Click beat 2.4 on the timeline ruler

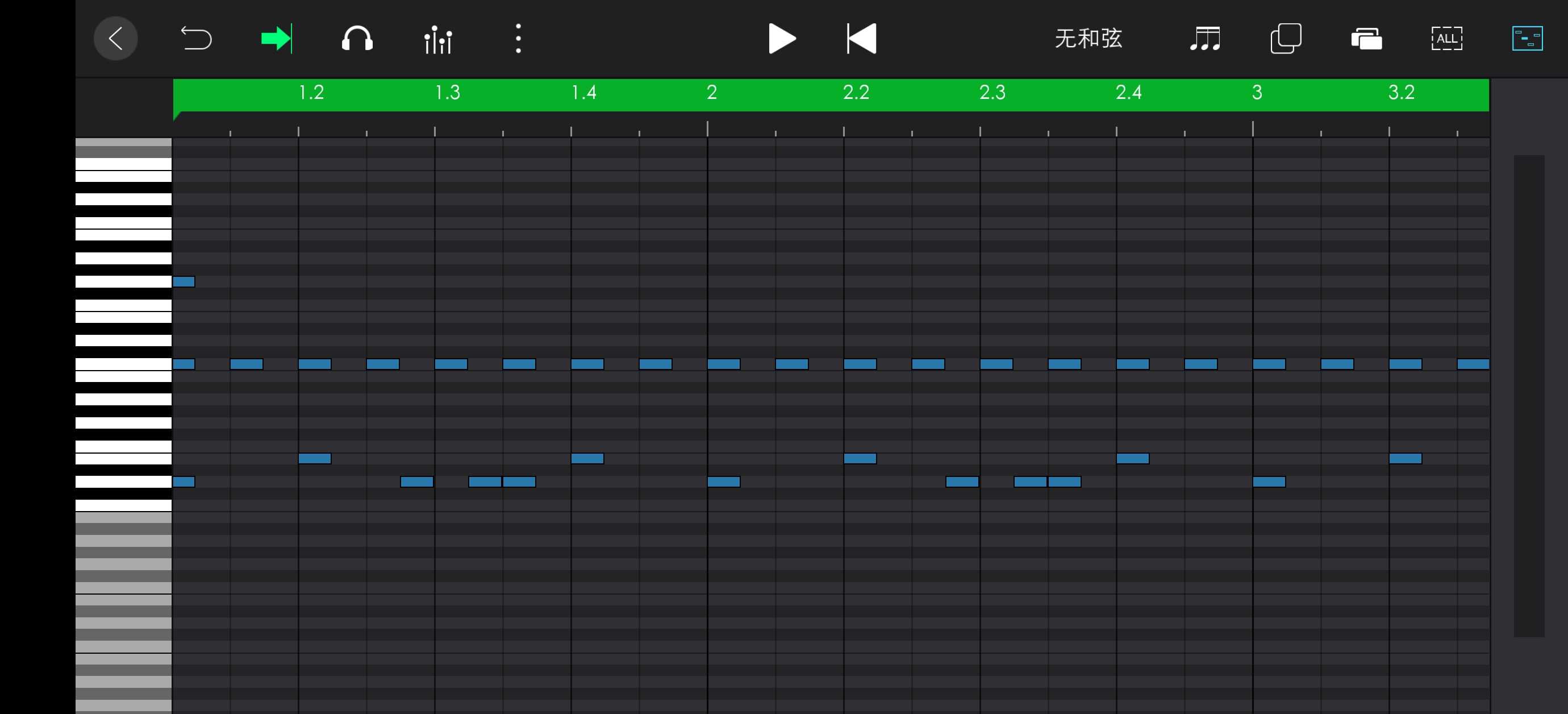(1128, 93)
